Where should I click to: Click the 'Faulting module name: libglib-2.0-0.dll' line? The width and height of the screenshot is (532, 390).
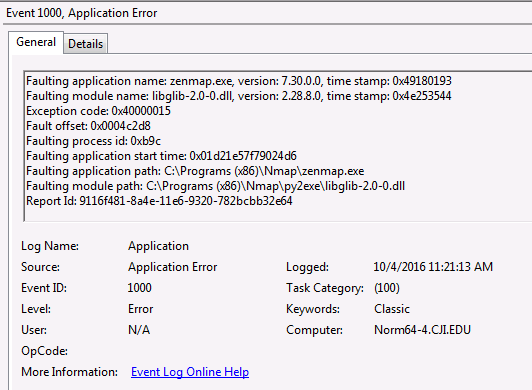click(239, 96)
